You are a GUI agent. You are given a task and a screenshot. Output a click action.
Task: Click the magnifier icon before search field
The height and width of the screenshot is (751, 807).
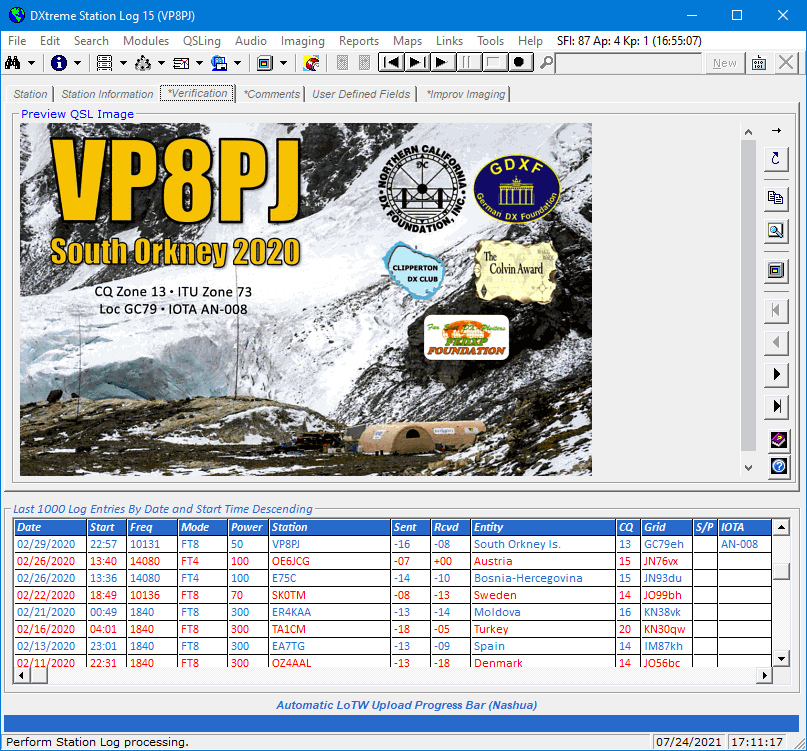coord(546,63)
